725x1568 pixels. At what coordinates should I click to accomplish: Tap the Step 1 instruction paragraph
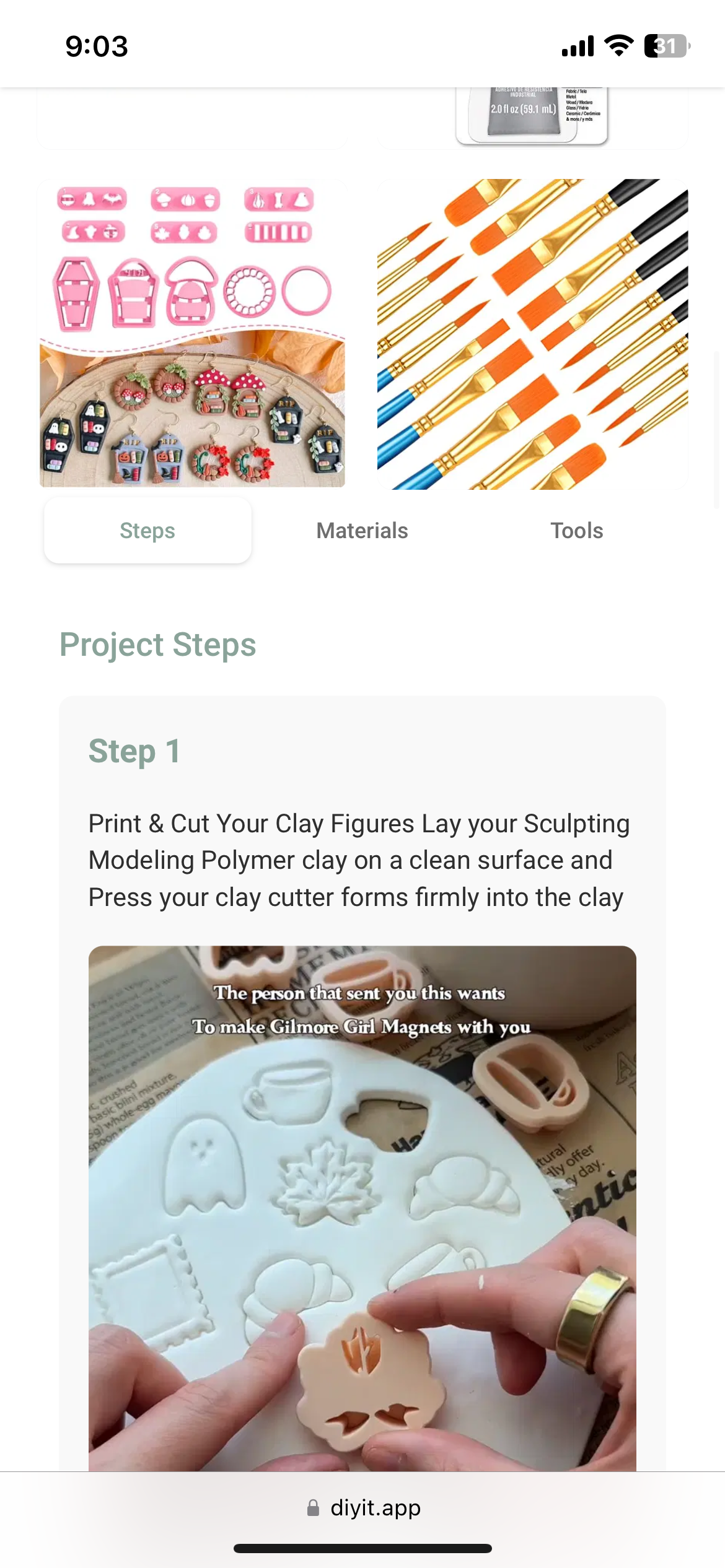[x=359, y=860]
